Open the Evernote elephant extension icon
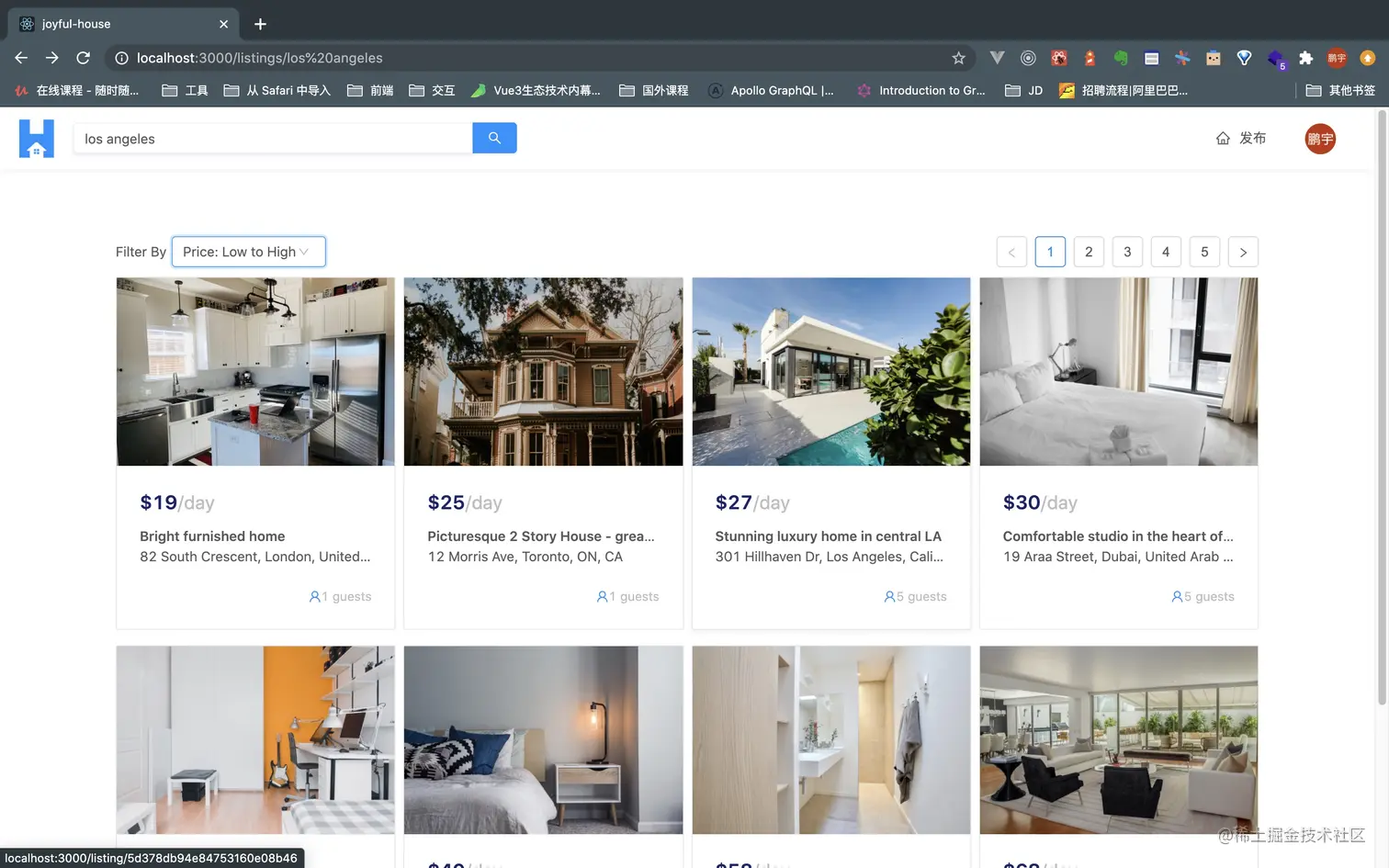Image resolution: width=1389 pixels, height=868 pixels. point(1121,58)
